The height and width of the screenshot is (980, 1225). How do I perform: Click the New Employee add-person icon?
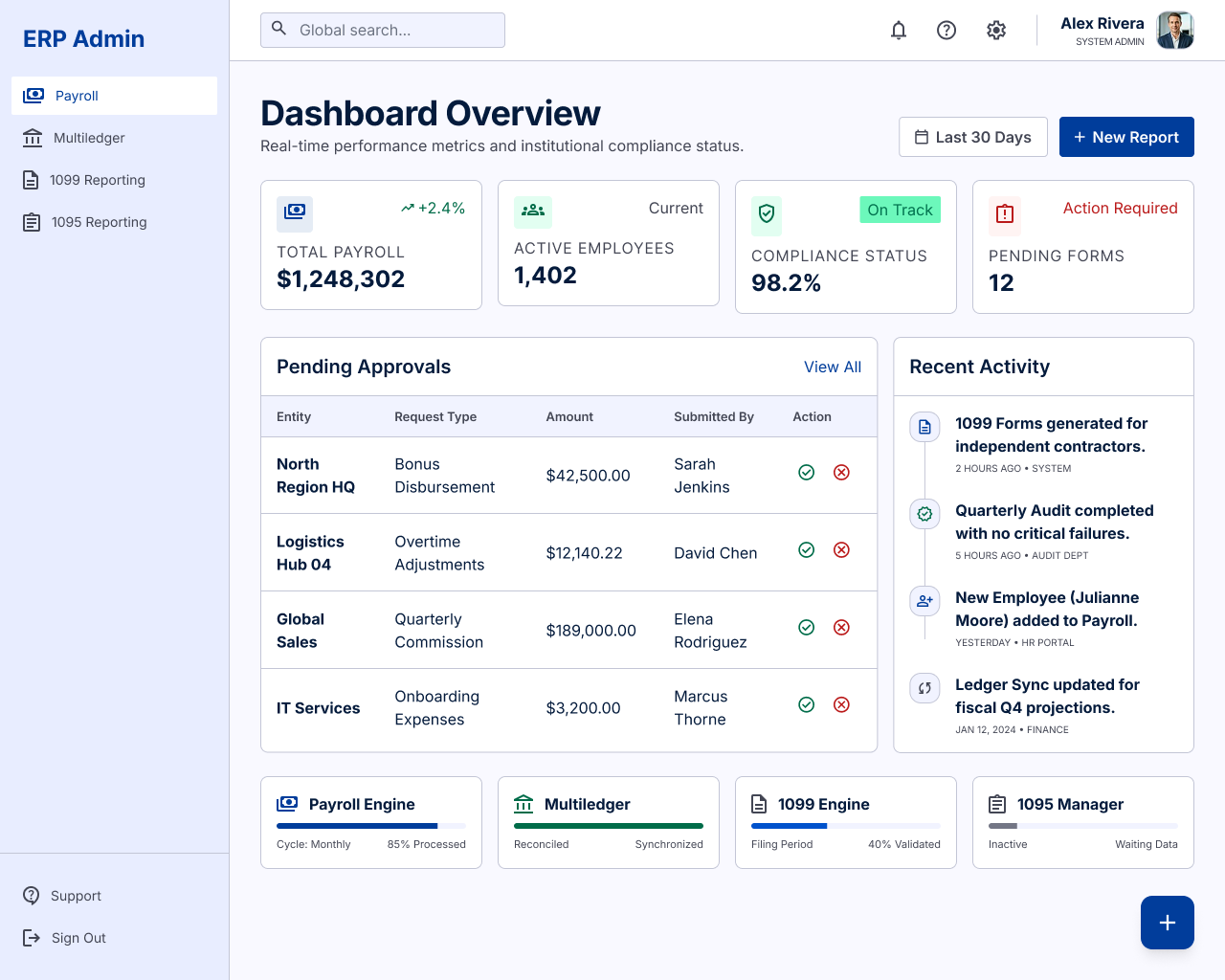(x=924, y=601)
